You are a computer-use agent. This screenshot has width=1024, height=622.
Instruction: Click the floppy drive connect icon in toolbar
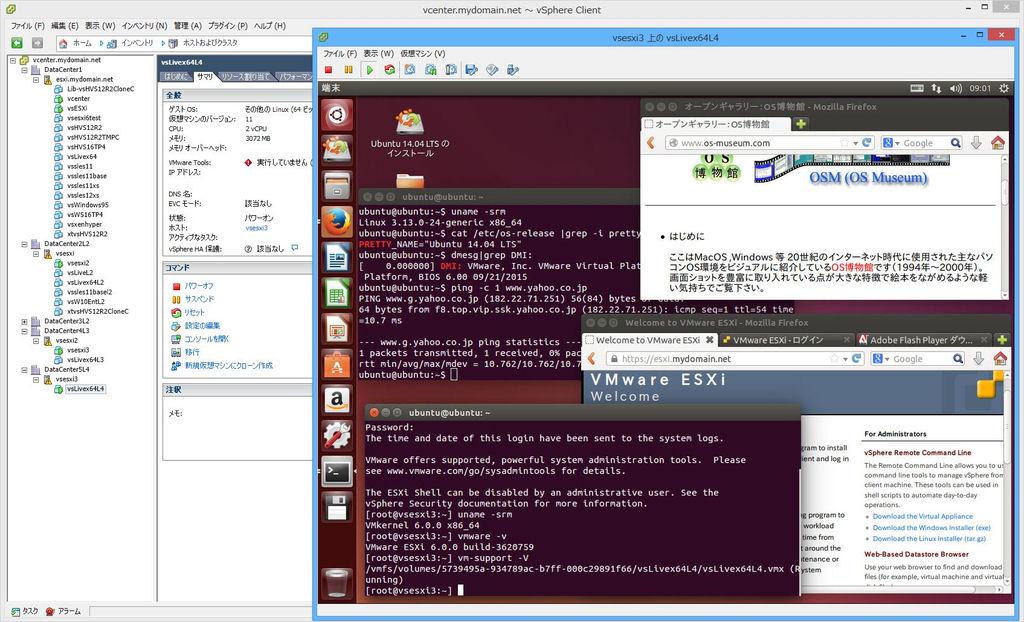(472, 69)
